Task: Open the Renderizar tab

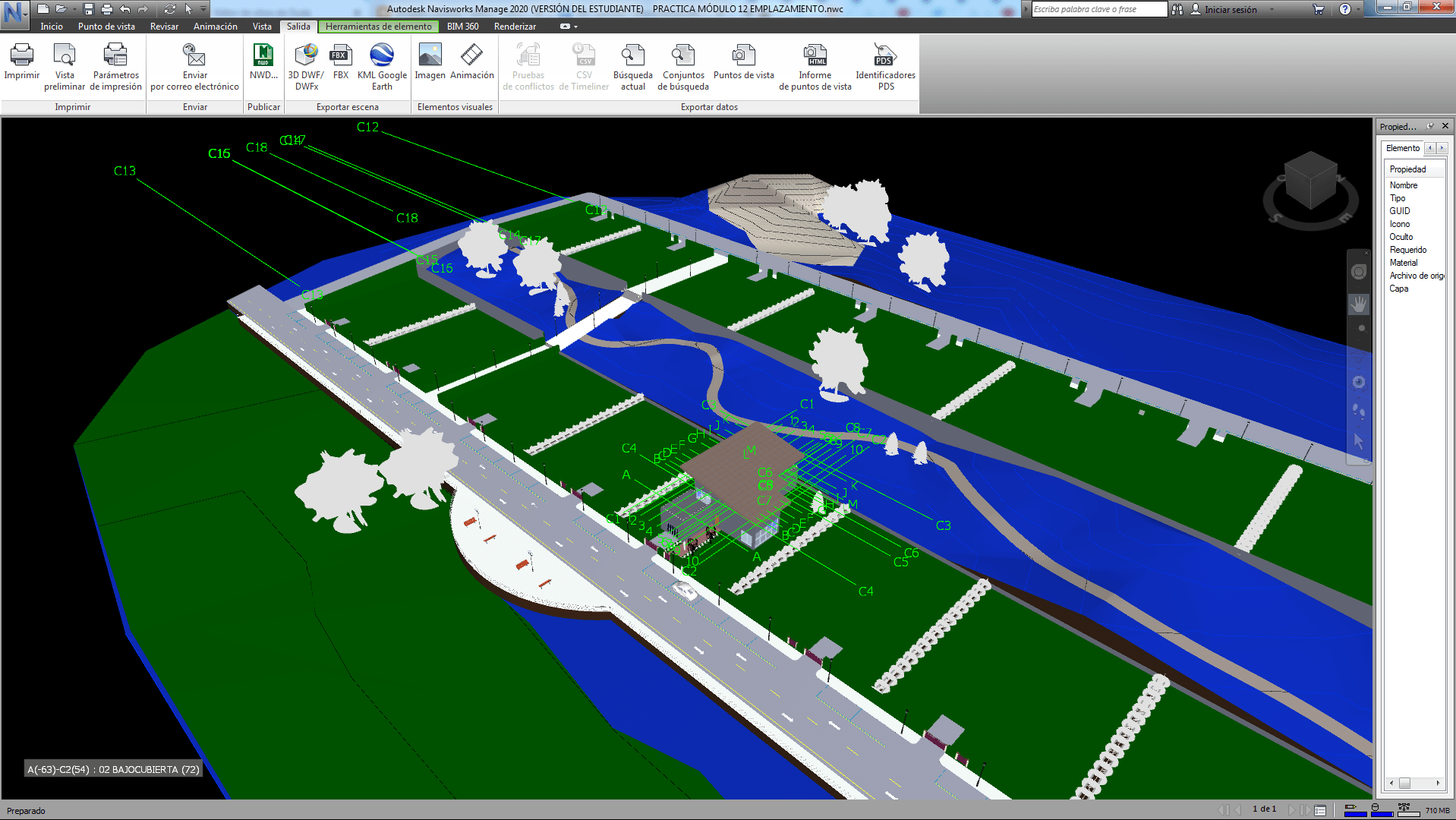Action: (x=515, y=27)
